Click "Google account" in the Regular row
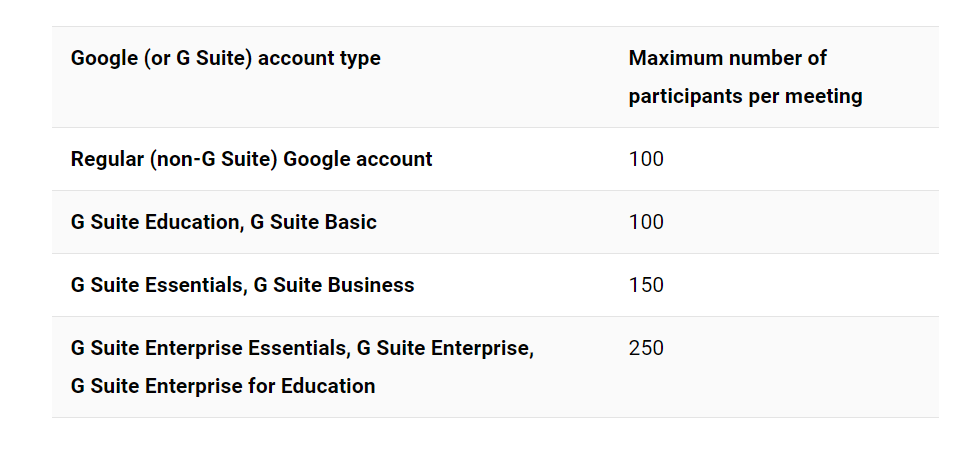Viewport: 976px width, 468px height. [358, 159]
